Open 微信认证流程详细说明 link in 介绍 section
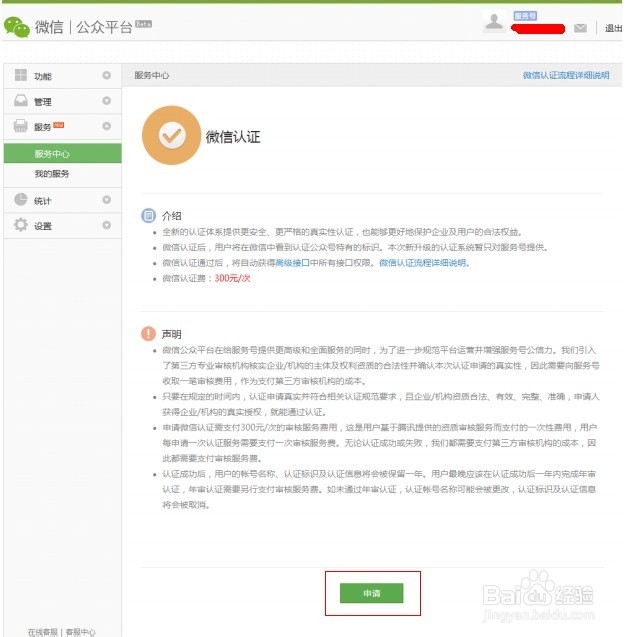This screenshot has height=637, width=630. click(422, 263)
